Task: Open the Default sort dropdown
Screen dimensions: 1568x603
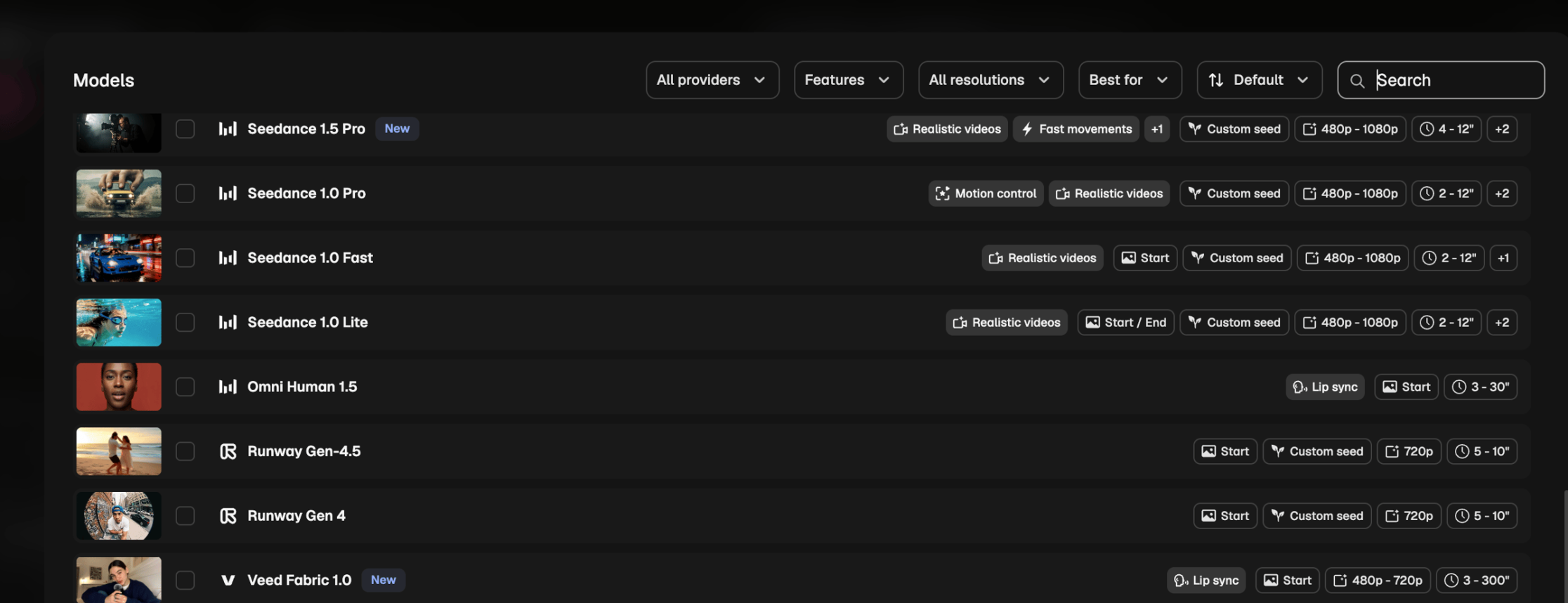Action: 1260,80
